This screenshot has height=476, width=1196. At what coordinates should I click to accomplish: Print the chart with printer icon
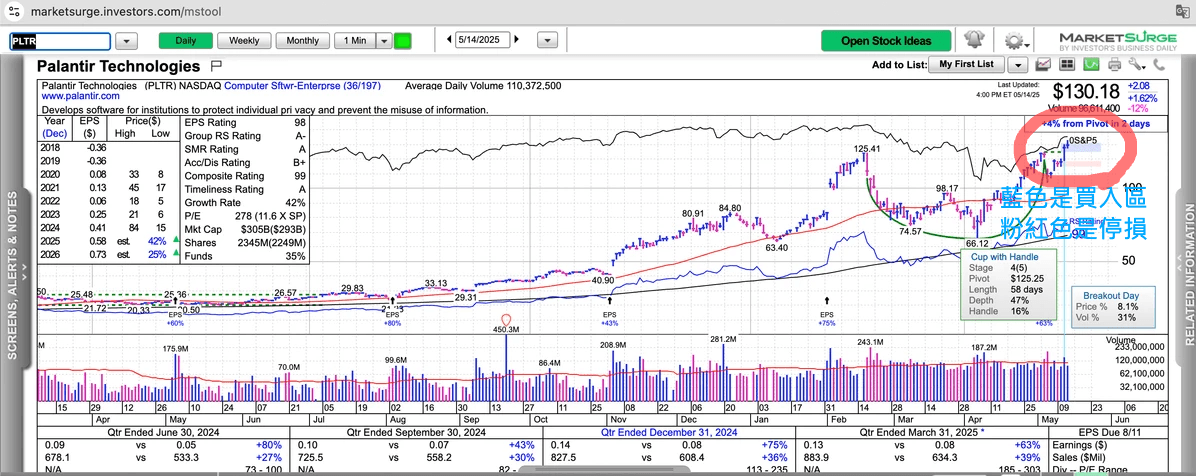point(1114,65)
